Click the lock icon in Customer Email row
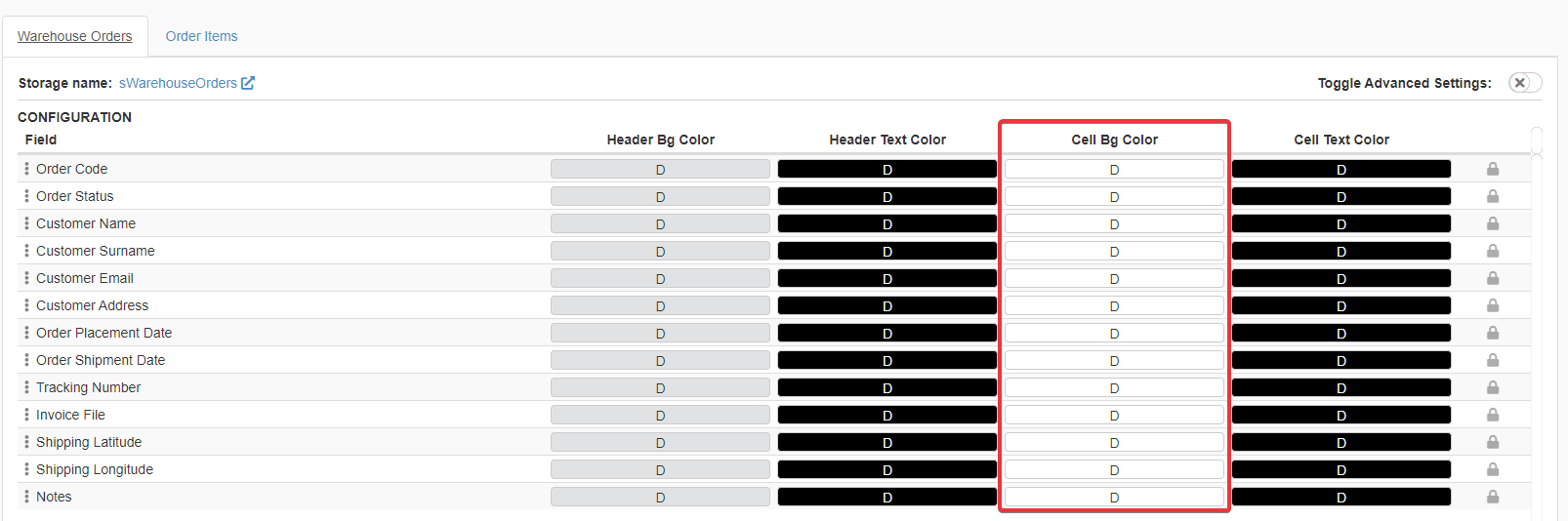Image resolution: width=1568 pixels, height=521 pixels. (x=1492, y=278)
